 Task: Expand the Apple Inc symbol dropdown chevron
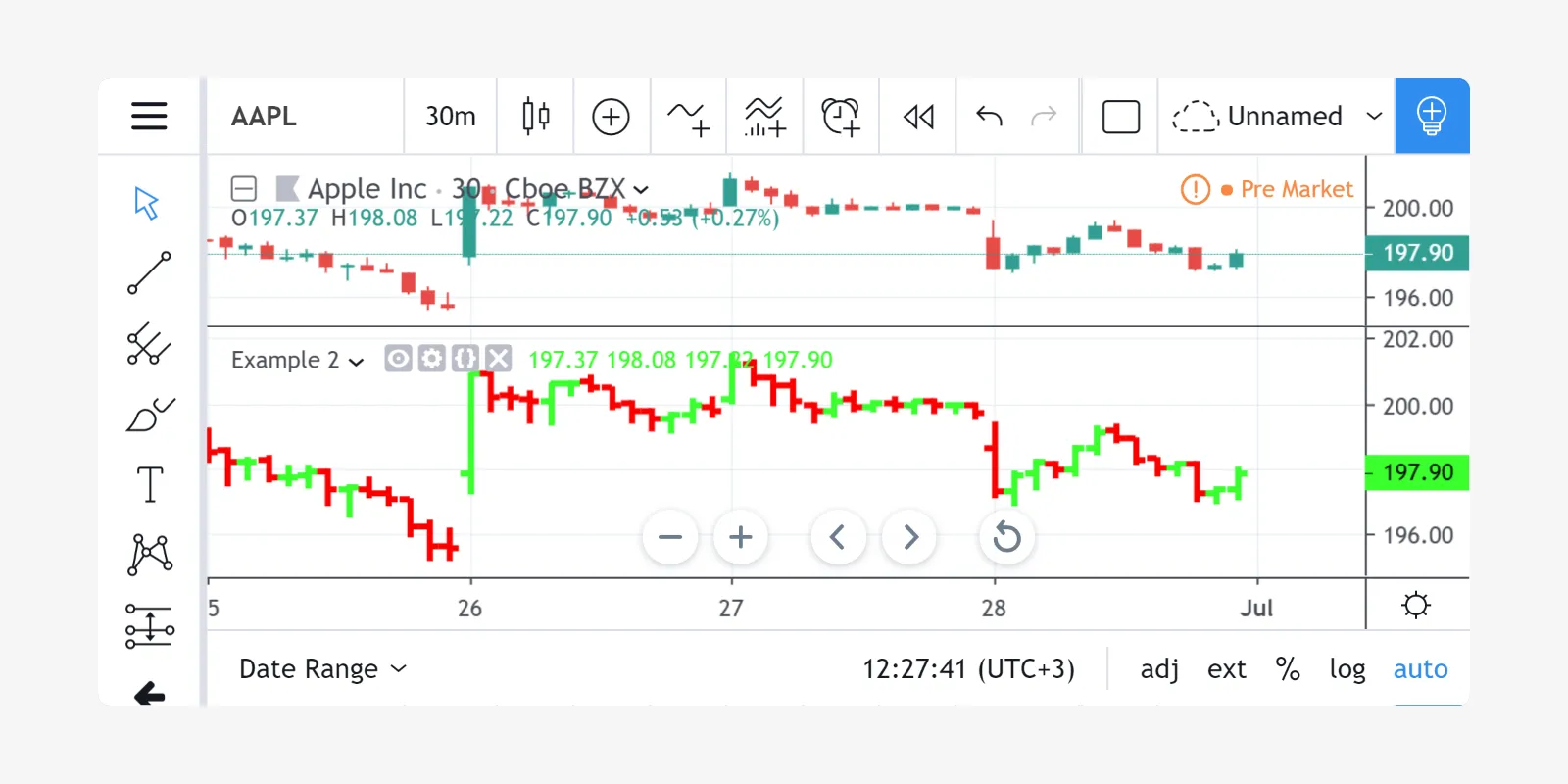pos(641,189)
